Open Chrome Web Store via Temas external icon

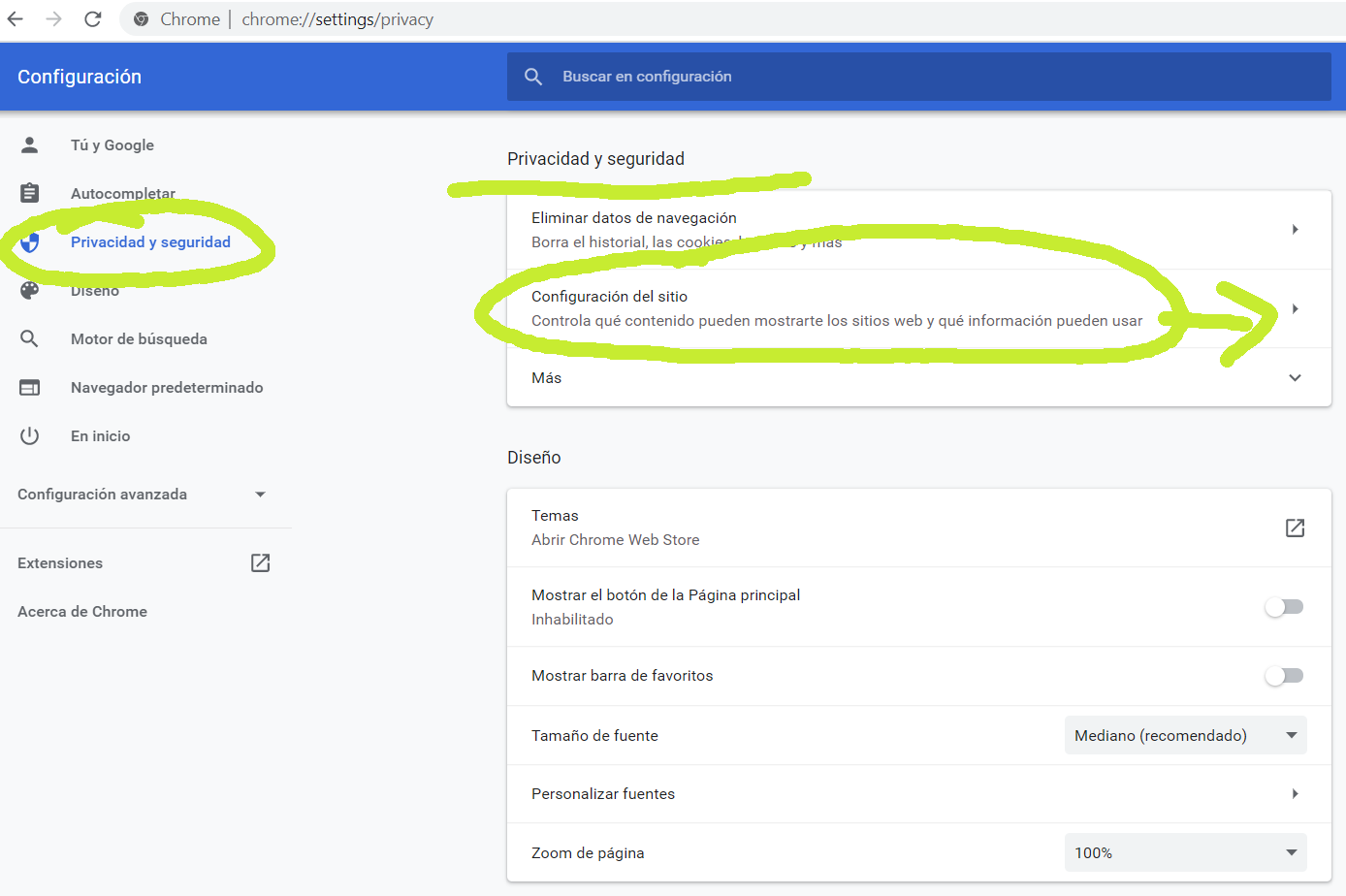pos(1295,528)
